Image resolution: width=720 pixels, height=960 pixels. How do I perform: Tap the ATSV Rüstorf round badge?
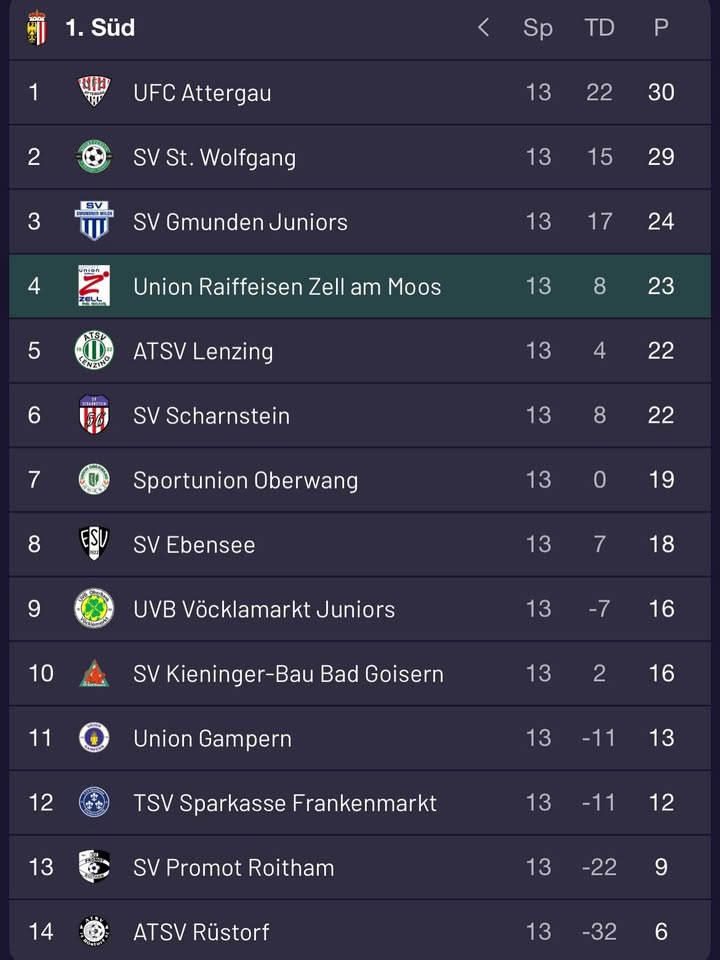94,931
